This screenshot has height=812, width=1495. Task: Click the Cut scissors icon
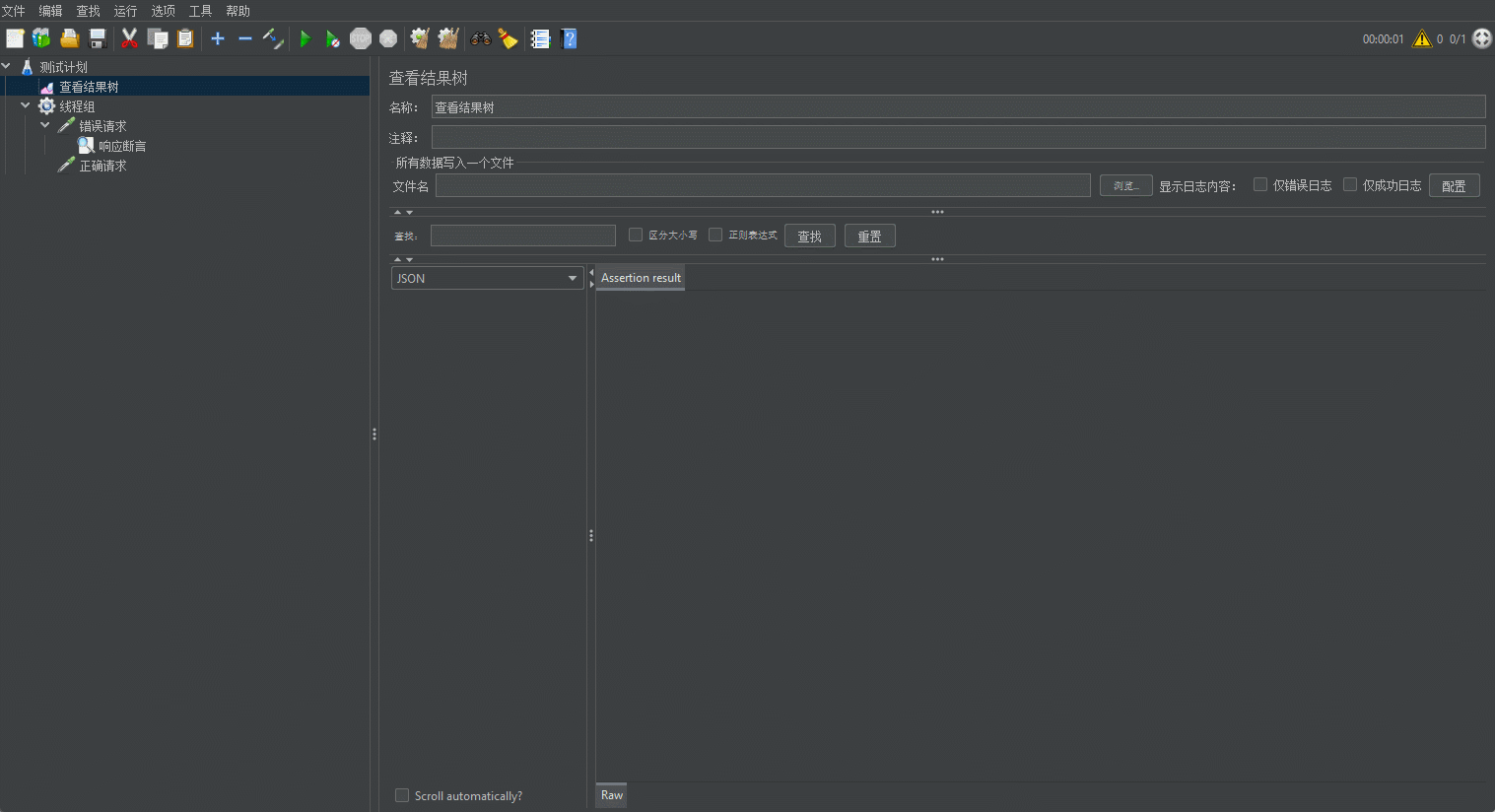[x=129, y=39]
